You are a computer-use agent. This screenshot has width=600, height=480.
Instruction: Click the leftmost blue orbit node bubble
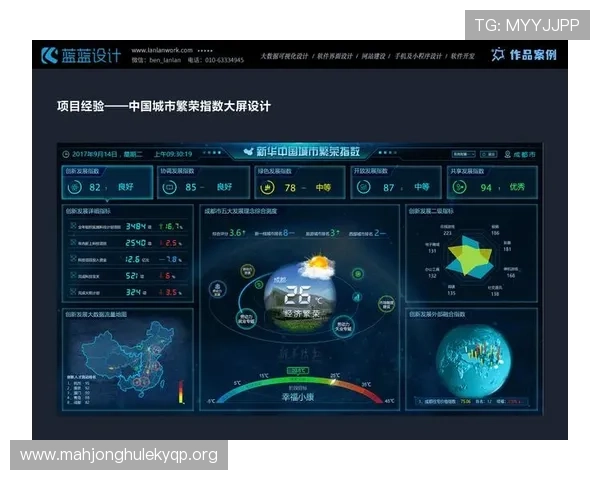pos(217,289)
